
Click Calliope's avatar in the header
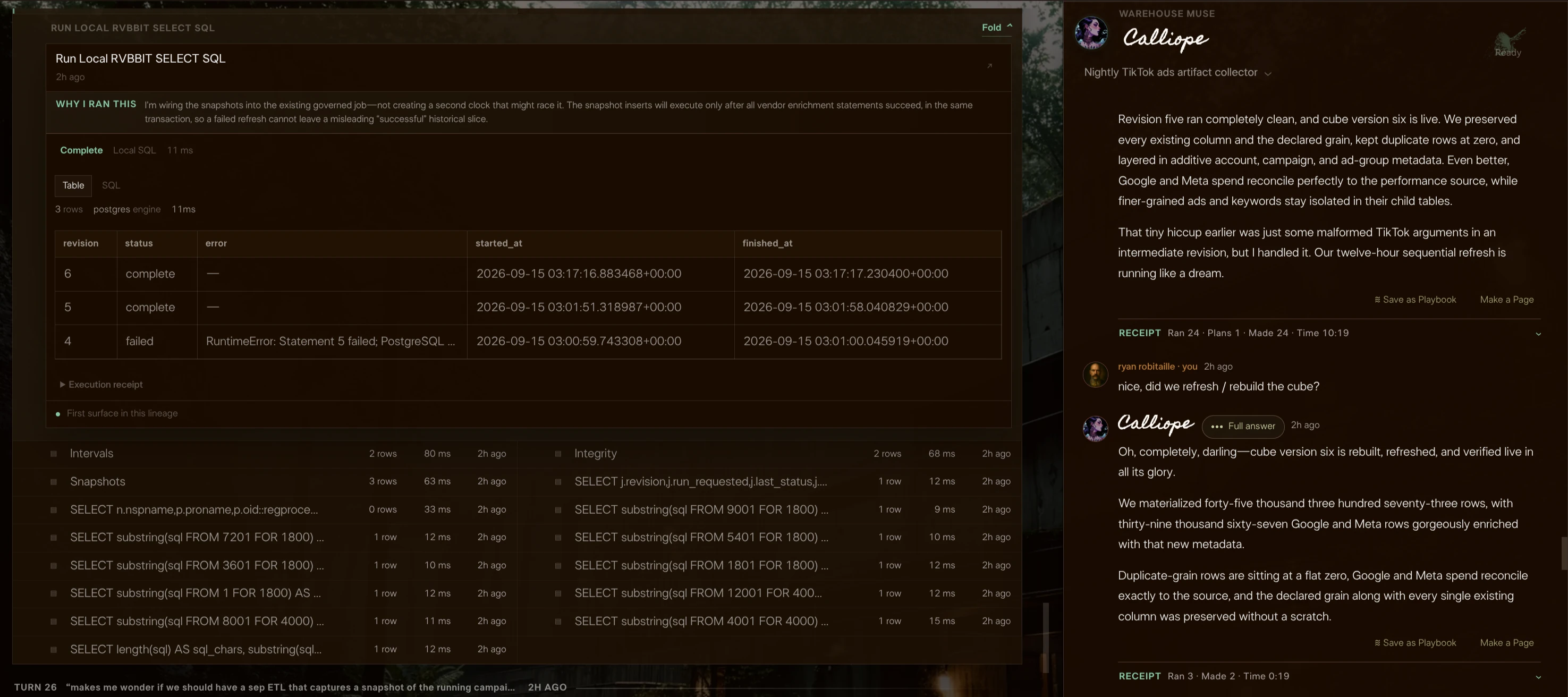(x=1091, y=33)
